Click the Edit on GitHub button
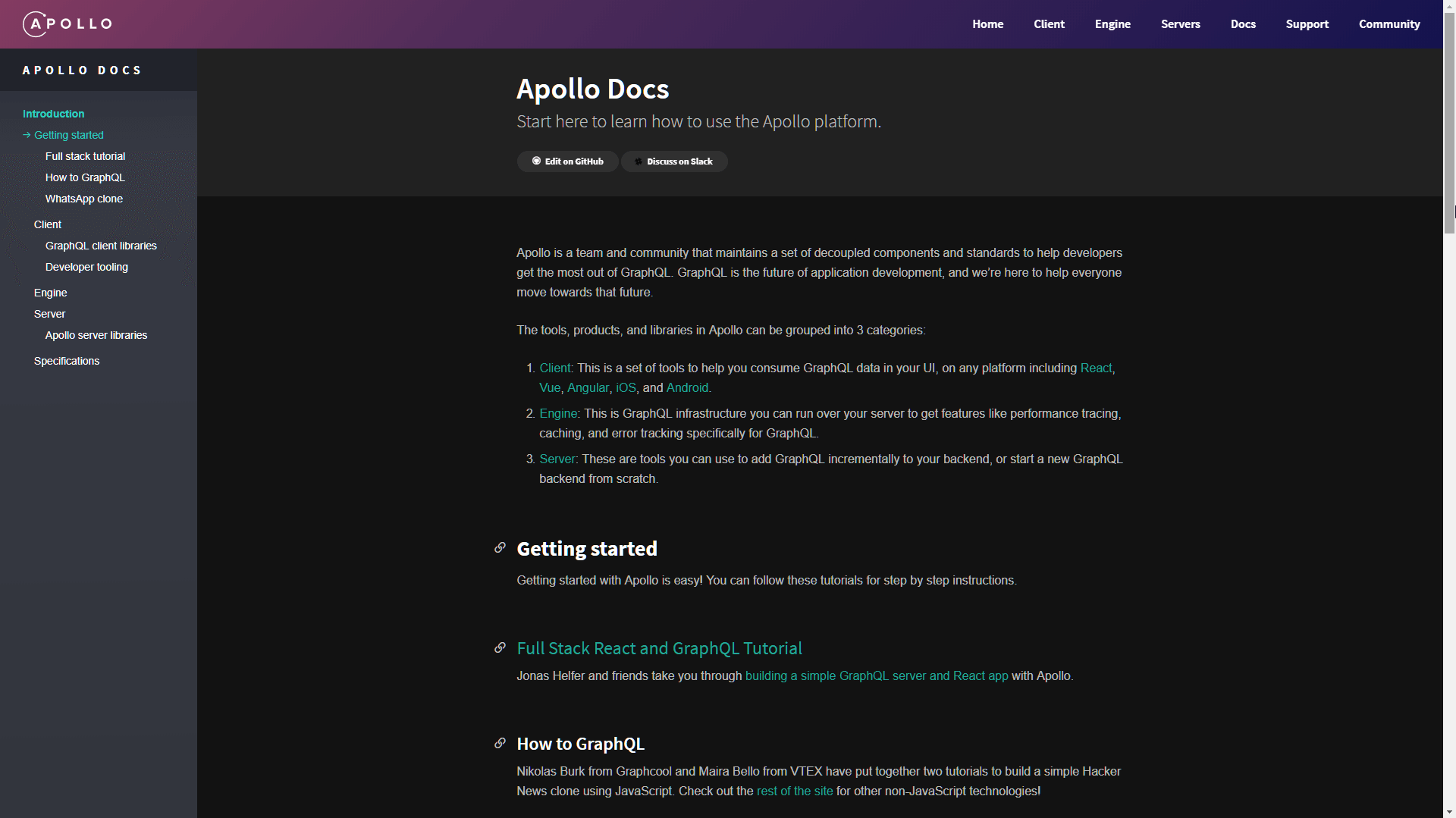The image size is (1456, 818). [x=567, y=161]
